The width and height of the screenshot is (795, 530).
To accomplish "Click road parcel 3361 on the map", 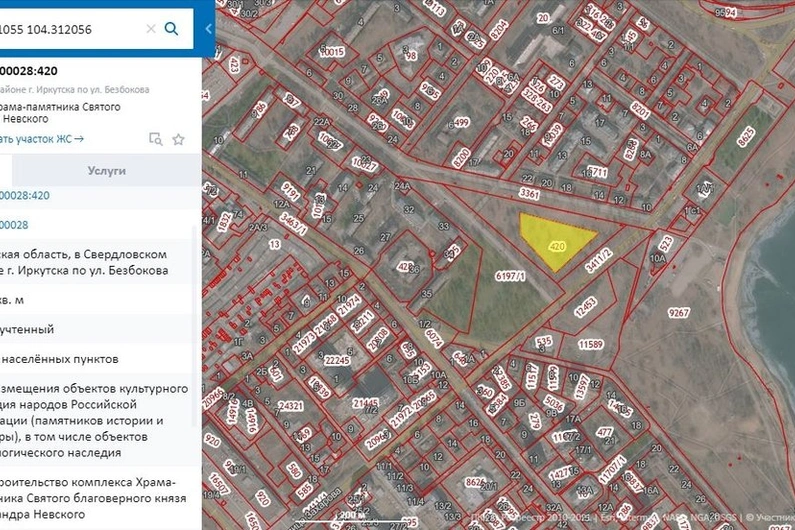I will pos(530,193).
